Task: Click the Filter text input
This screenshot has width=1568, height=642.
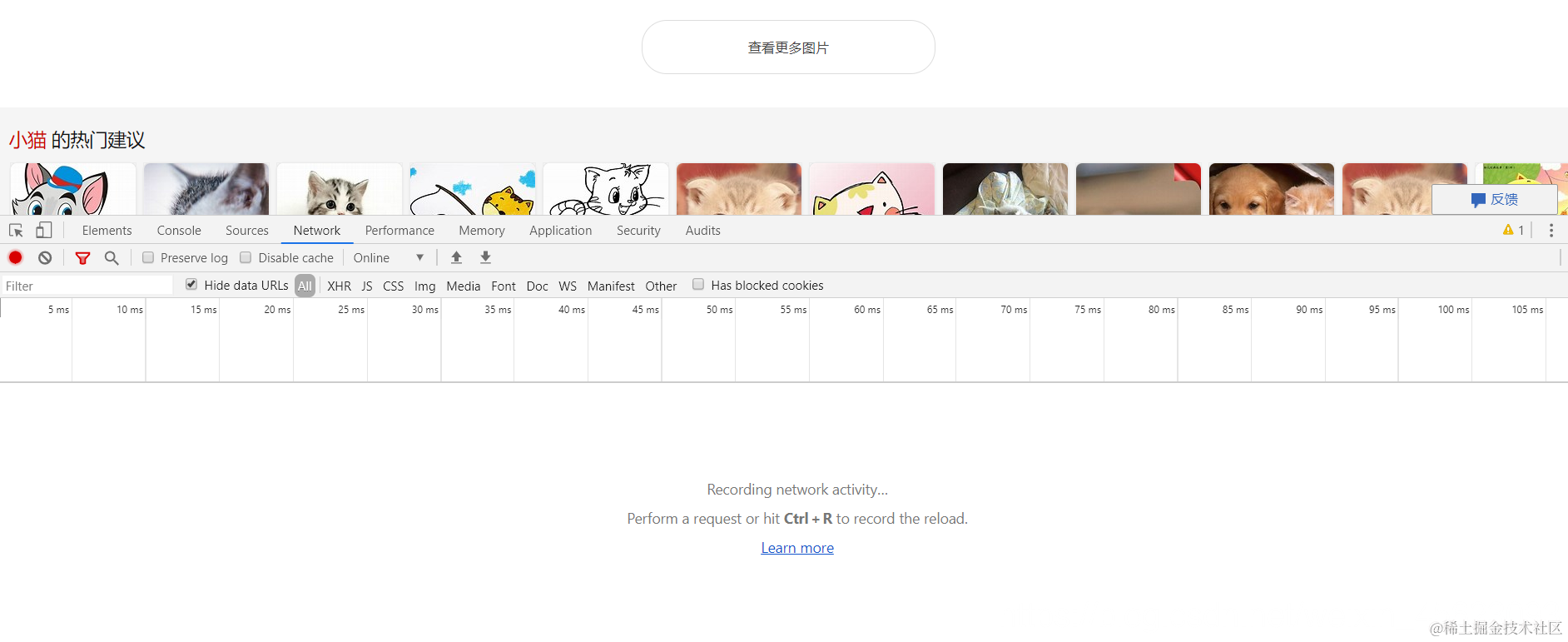Action: point(87,286)
